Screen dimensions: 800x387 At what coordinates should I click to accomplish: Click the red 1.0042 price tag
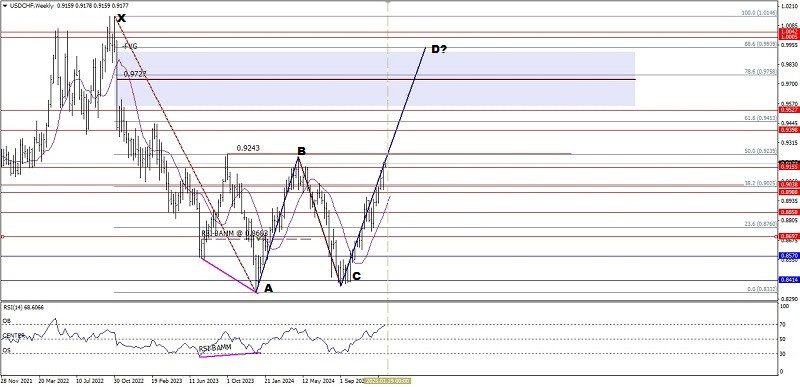[789, 32]
